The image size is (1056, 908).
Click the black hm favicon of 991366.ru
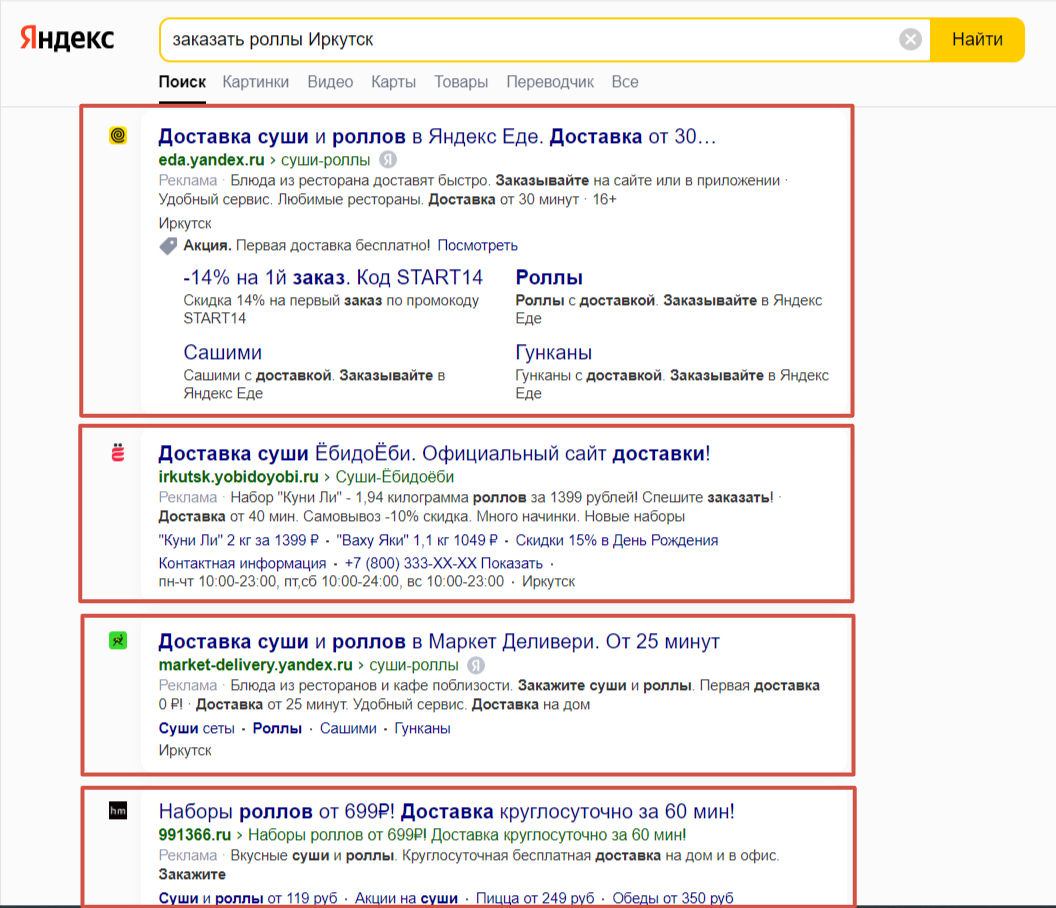[118, 810]
